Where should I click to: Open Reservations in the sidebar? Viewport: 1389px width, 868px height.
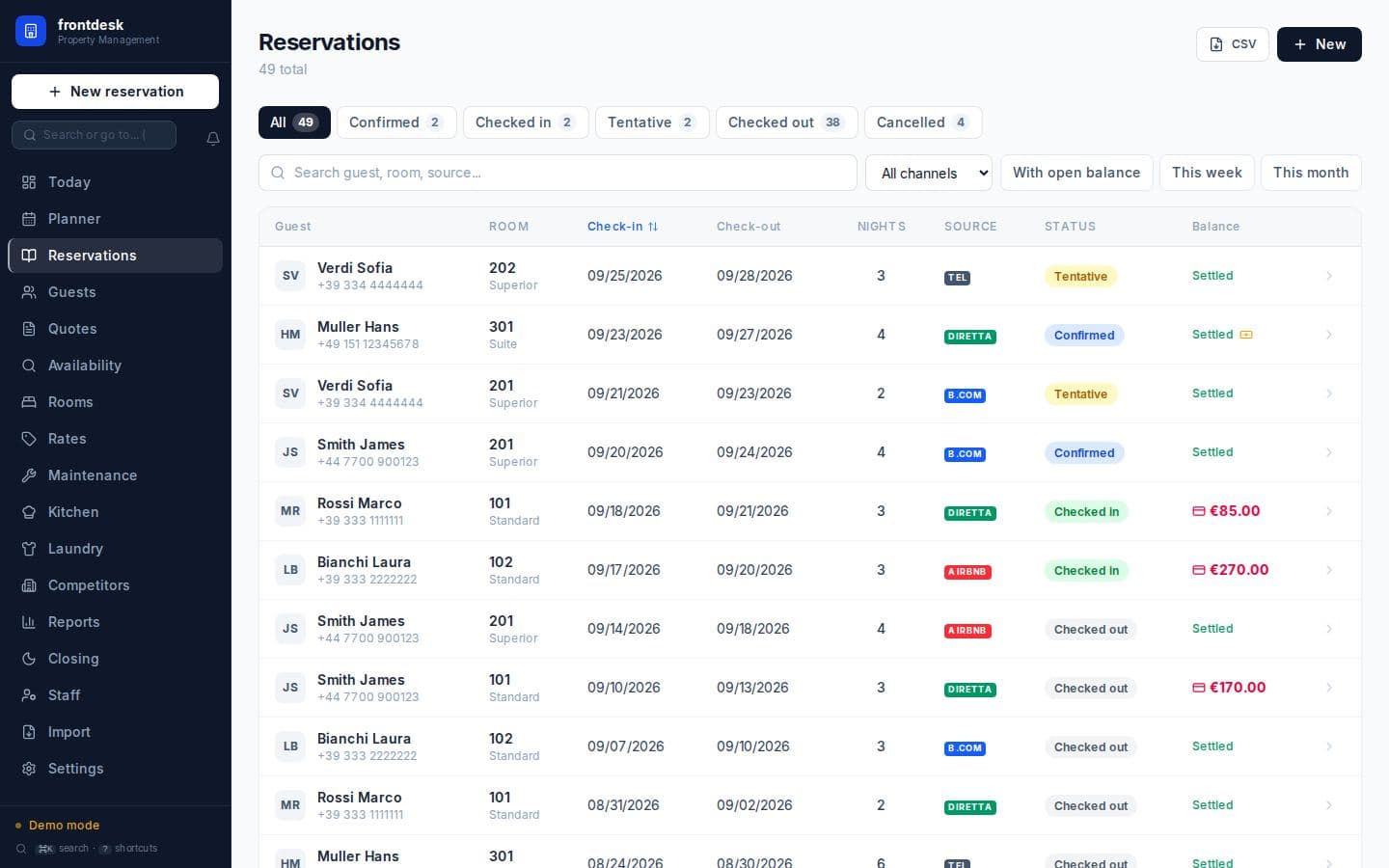(115, 256)
